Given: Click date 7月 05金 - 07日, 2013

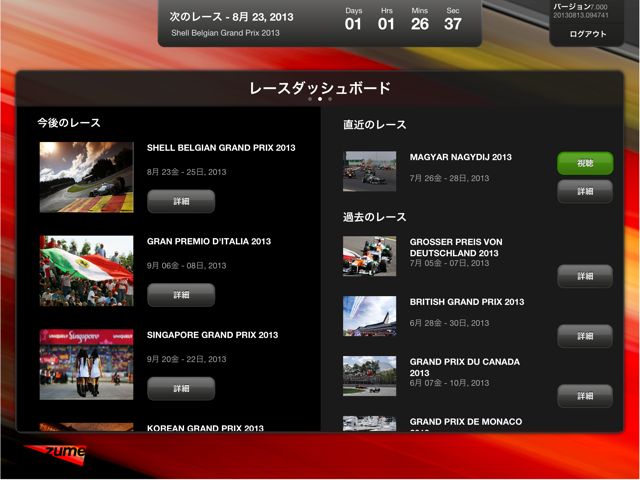Looking at the screenshot, I should [449, 263].
